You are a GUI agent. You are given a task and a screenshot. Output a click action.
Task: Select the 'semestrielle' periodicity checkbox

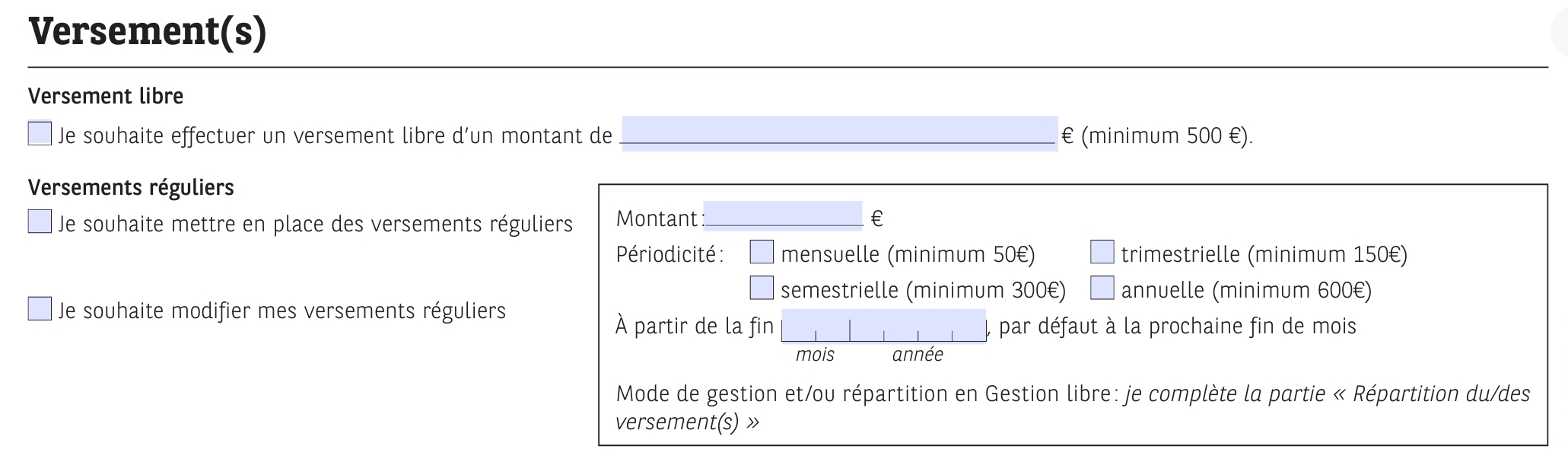762,288
